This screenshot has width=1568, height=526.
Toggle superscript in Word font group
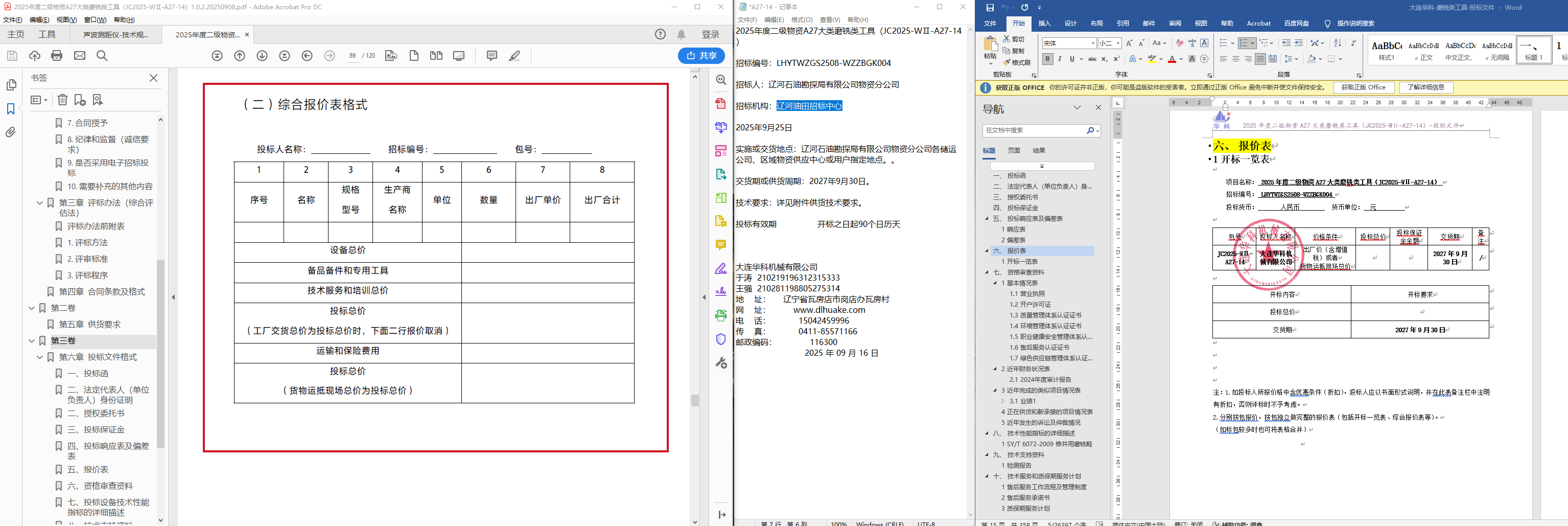click(1117, 59)
